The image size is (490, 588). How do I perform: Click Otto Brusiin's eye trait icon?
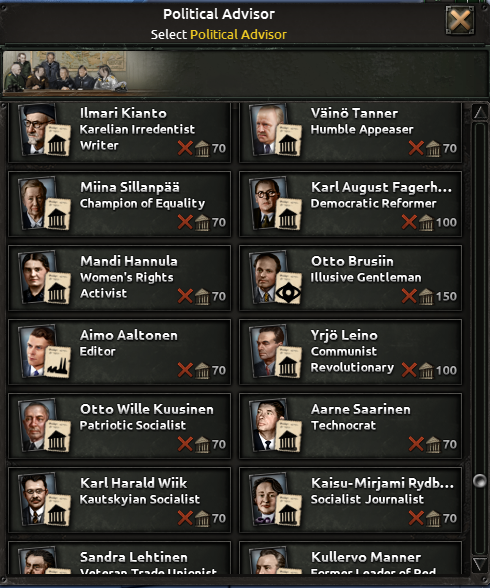click(x=288, y=291)
